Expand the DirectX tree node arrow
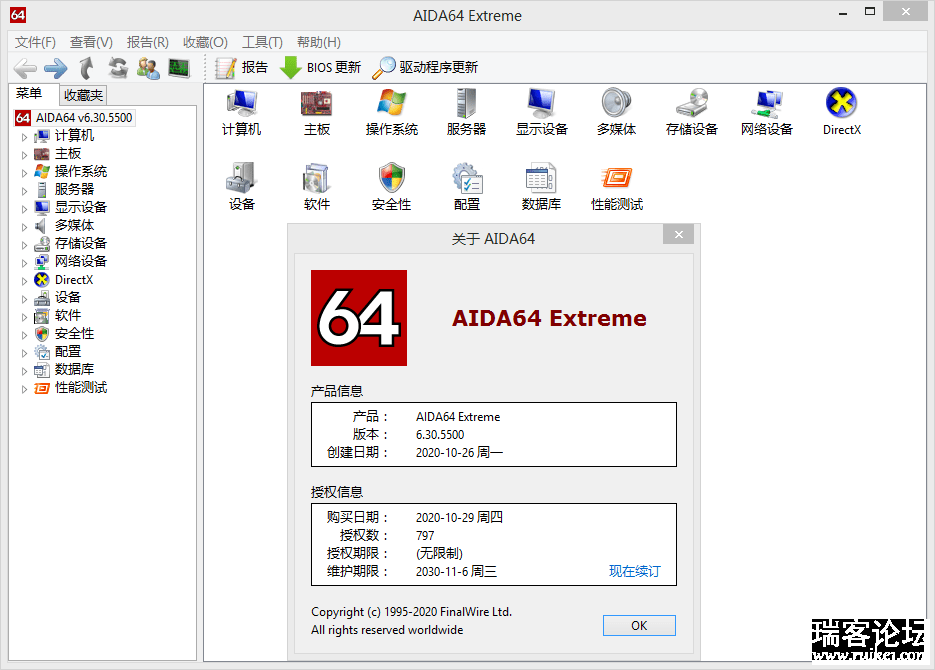 pyautogui.click(x=24, y=281)
